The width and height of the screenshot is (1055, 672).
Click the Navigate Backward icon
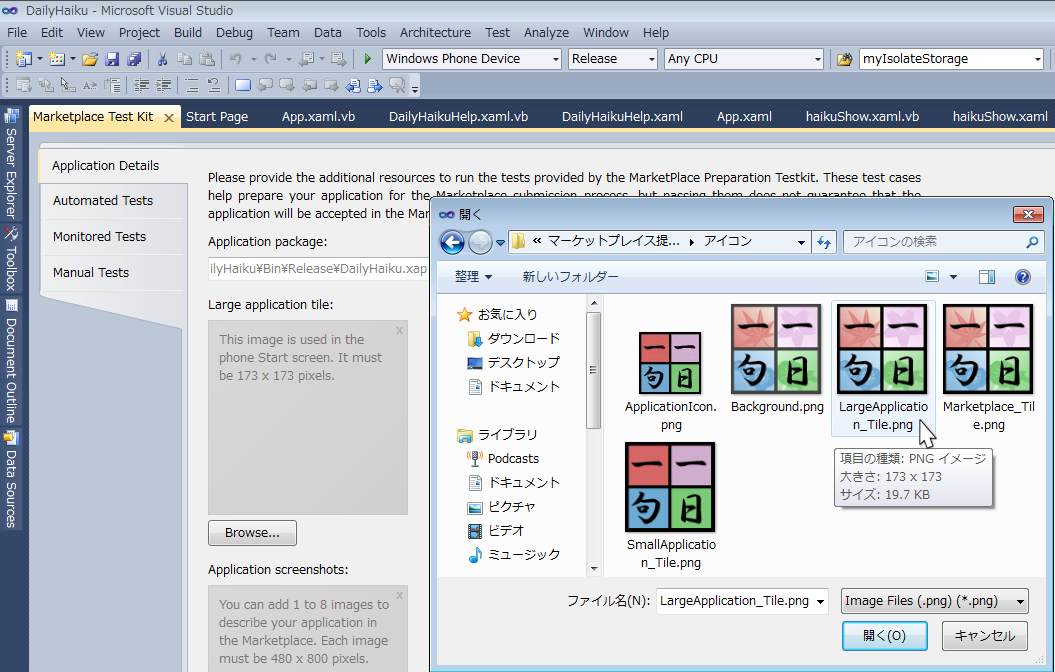pyautogui.click(x=306, y=59)
